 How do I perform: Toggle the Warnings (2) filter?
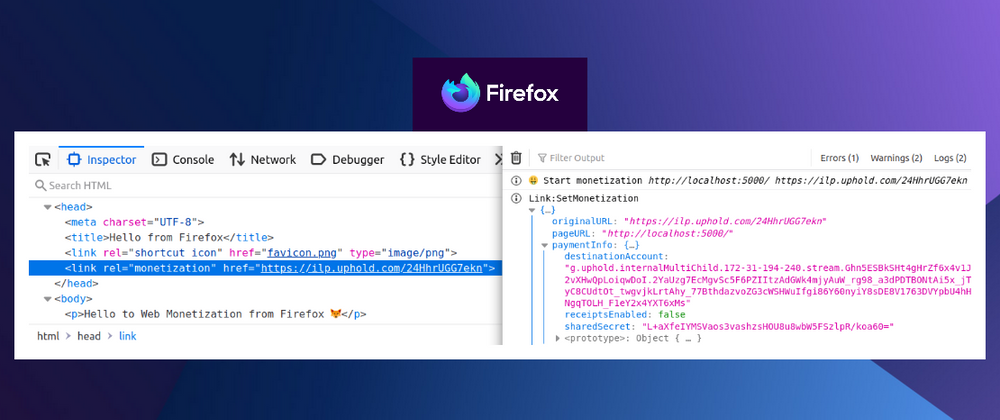(896, 158)
